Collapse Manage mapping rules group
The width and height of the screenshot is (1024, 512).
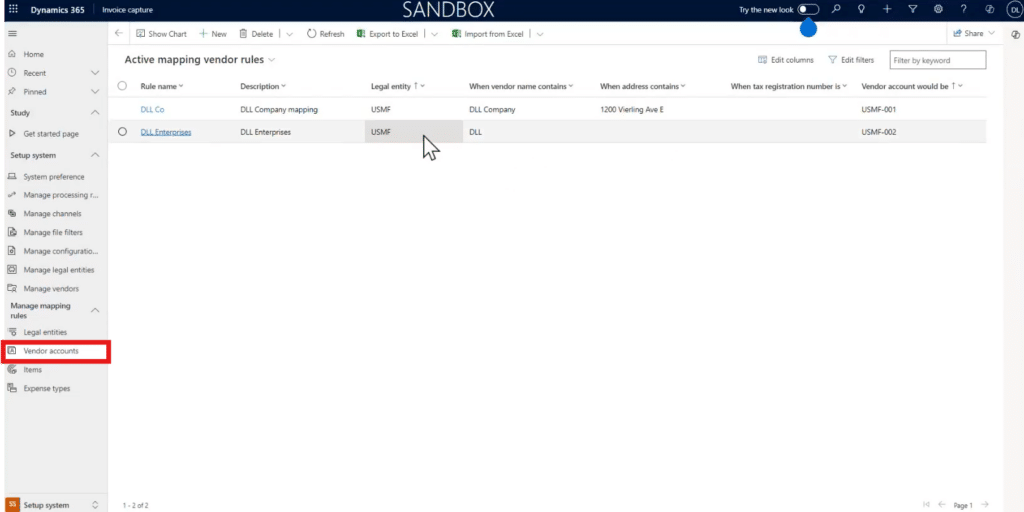pyautogui.click(x=95, y=310)
